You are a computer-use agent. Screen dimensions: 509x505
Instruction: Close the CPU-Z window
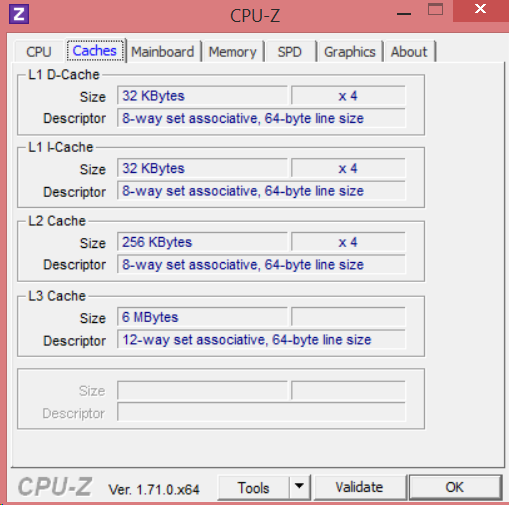pos(480,9)
